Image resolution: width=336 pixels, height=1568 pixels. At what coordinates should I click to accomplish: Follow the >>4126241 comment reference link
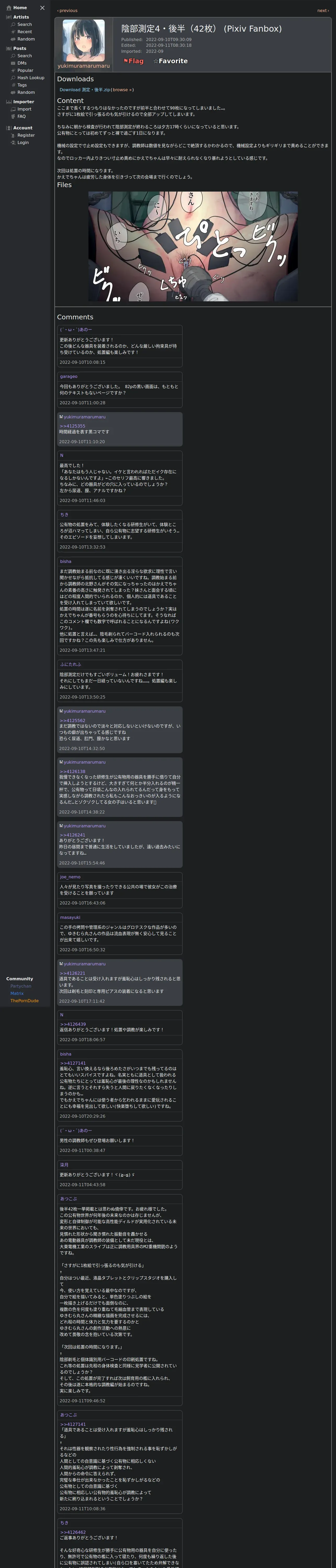72,835
